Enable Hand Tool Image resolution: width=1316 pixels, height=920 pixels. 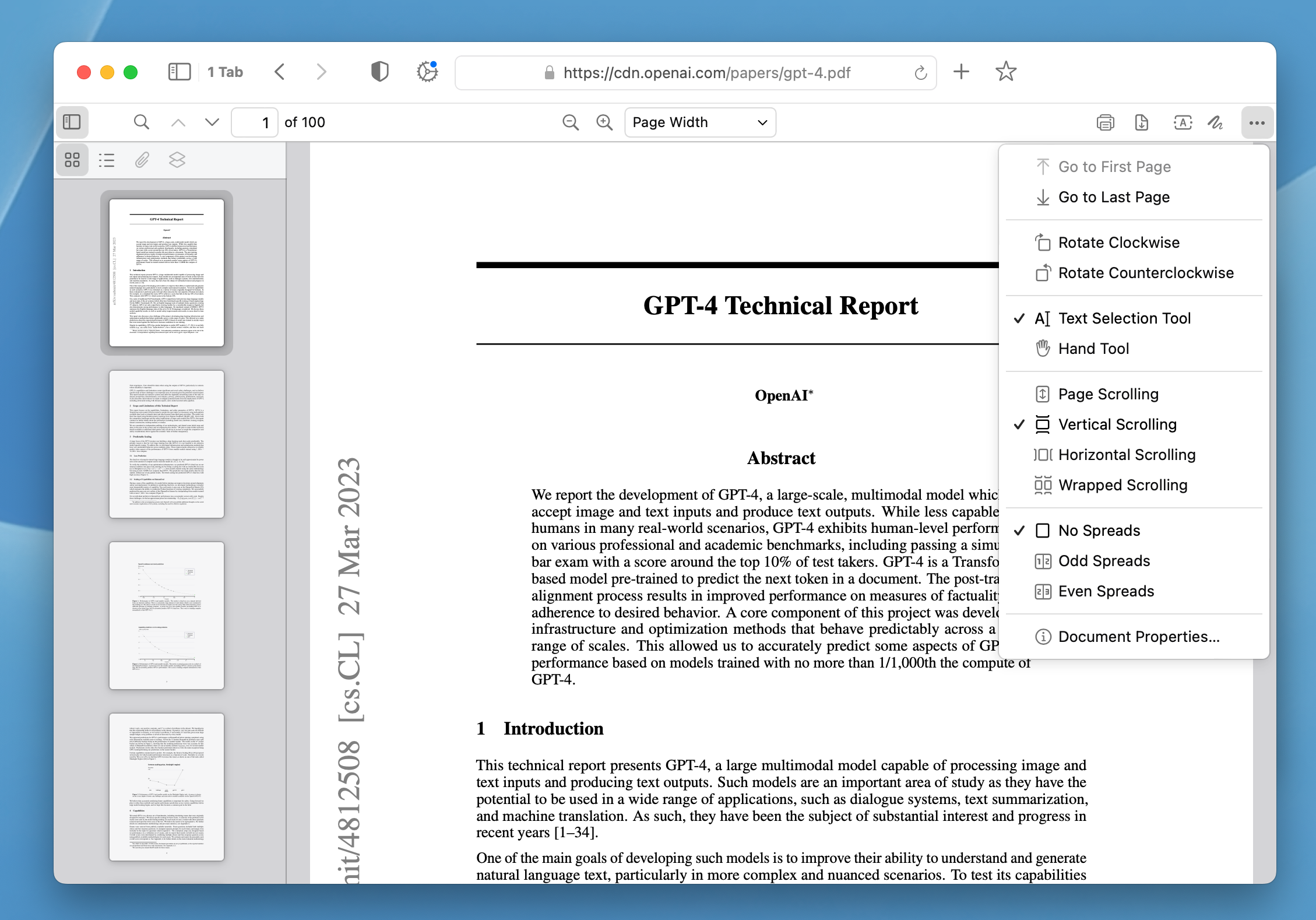click(1134, 349)
